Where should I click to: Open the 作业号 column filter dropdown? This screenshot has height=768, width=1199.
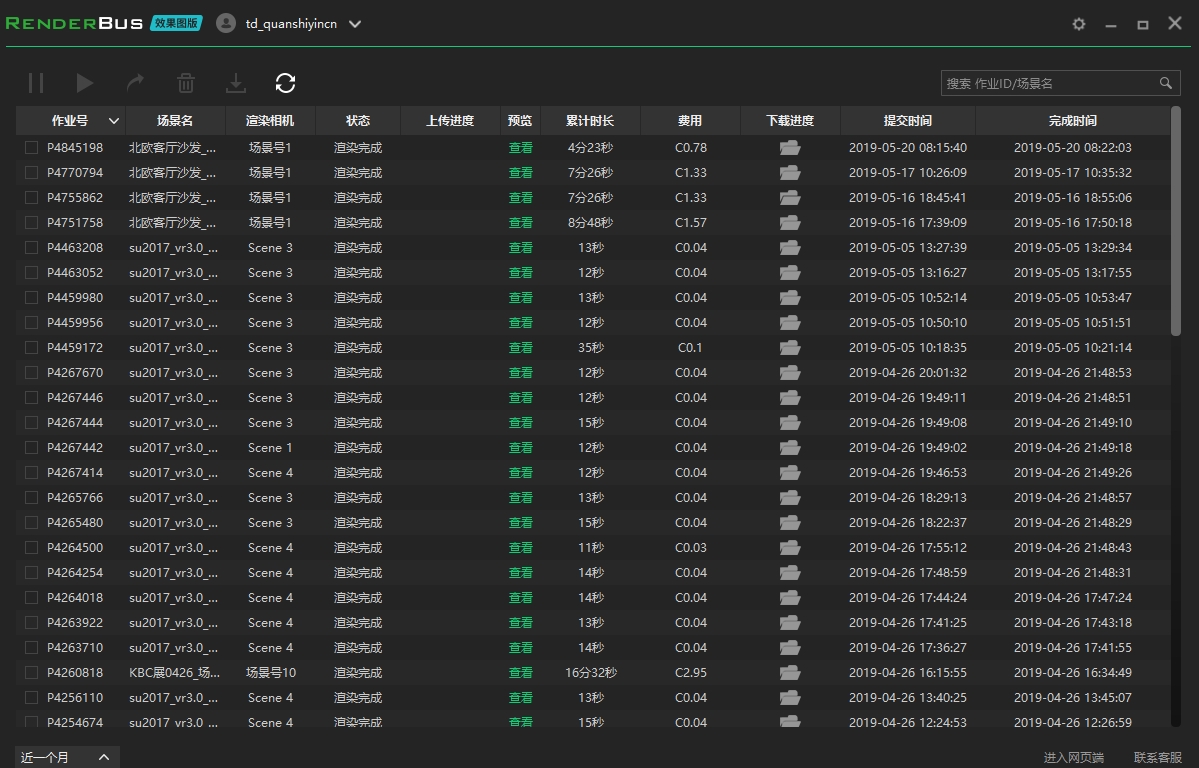pos(113,120)
